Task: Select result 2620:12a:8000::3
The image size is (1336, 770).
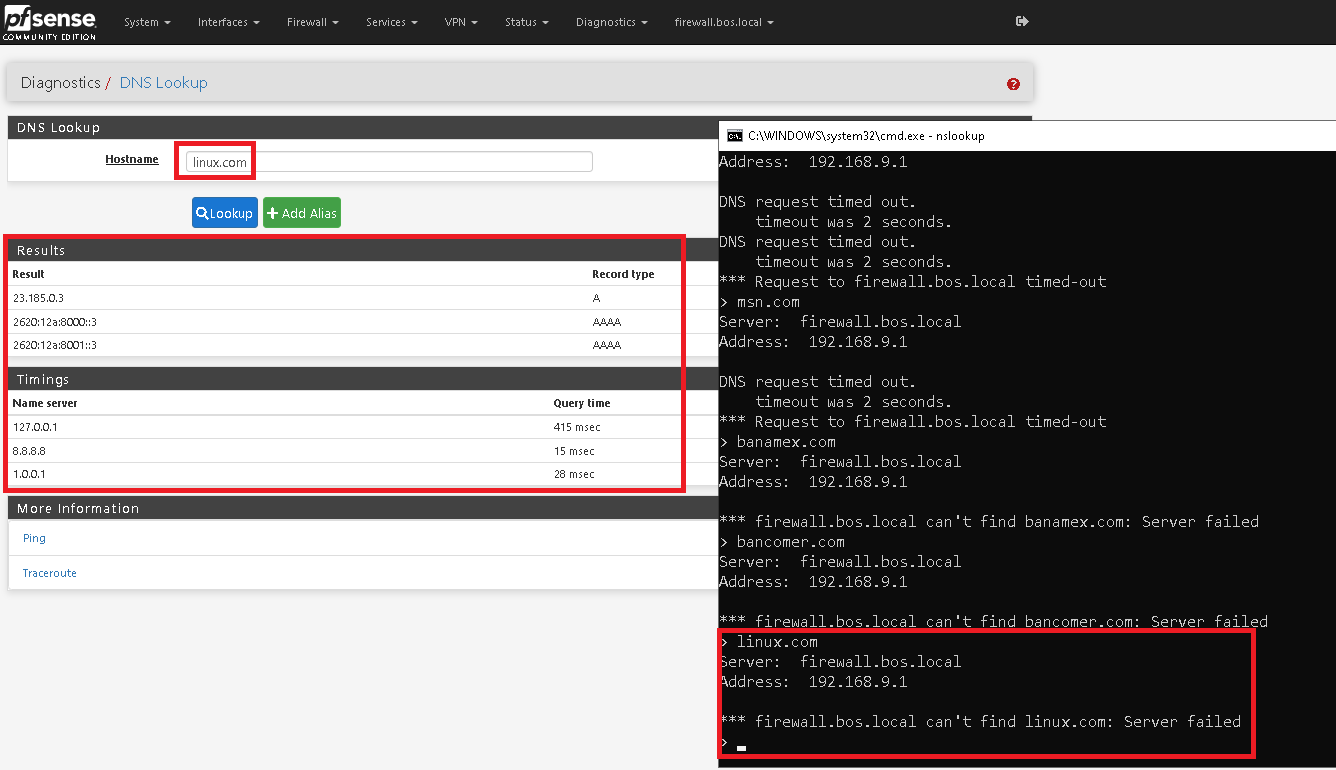Action: click(55, 322)
